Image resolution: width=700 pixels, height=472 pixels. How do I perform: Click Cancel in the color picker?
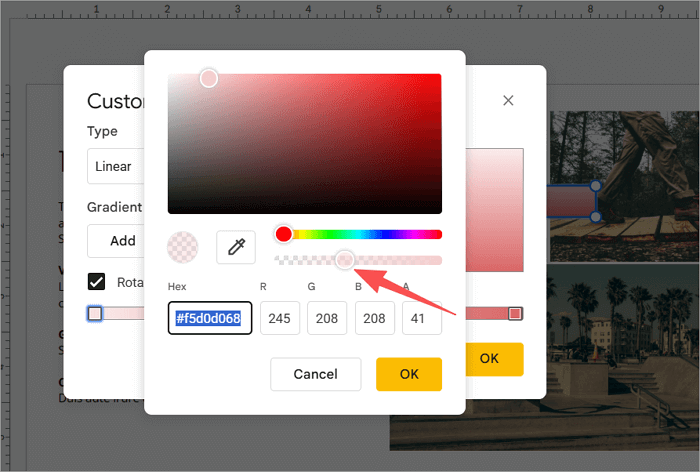[x=316, y=374]
